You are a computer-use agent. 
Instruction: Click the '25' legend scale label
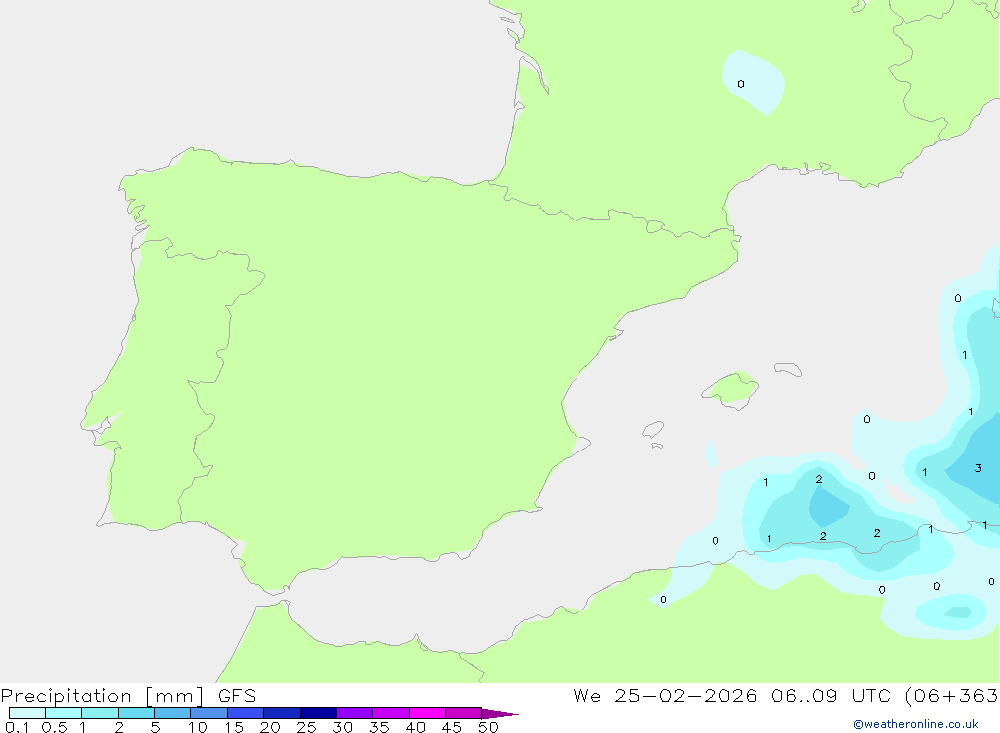pyautogui.click(x=306, y=727)
